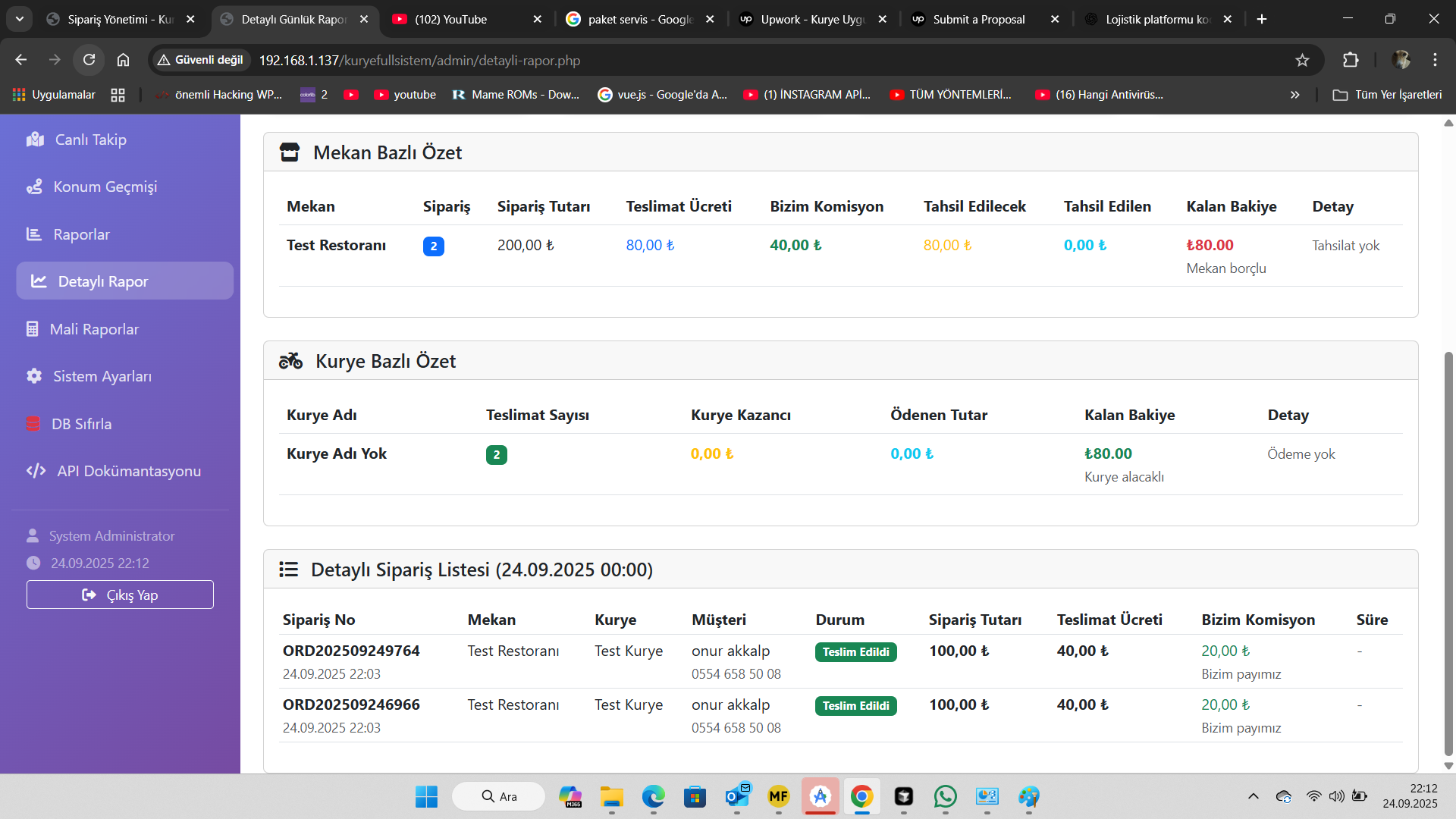Open Tüm Yer İşaretleri bookmarks folder

tap(1387, 95)
